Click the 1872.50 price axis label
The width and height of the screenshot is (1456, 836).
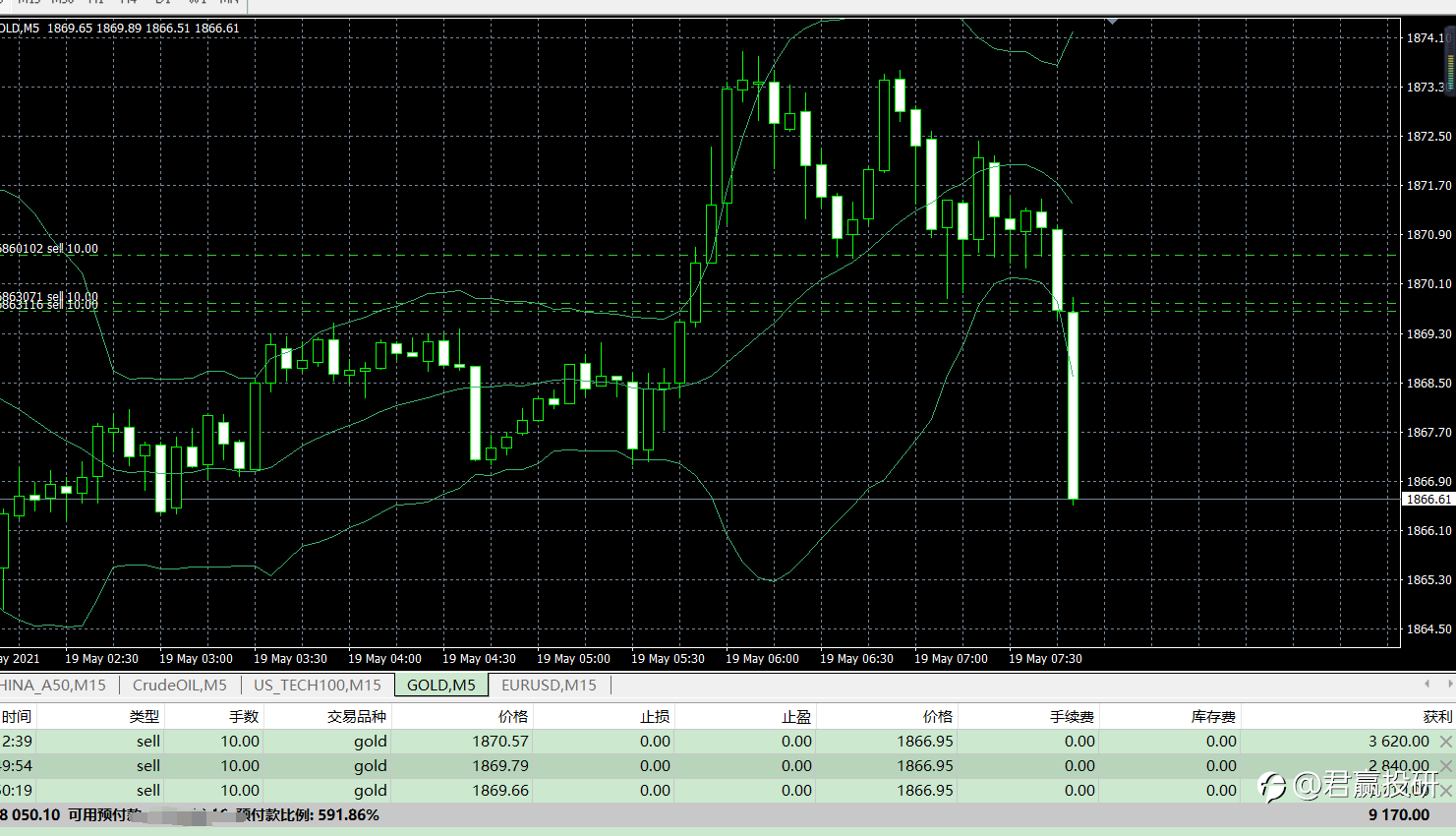pos(1428,136)
